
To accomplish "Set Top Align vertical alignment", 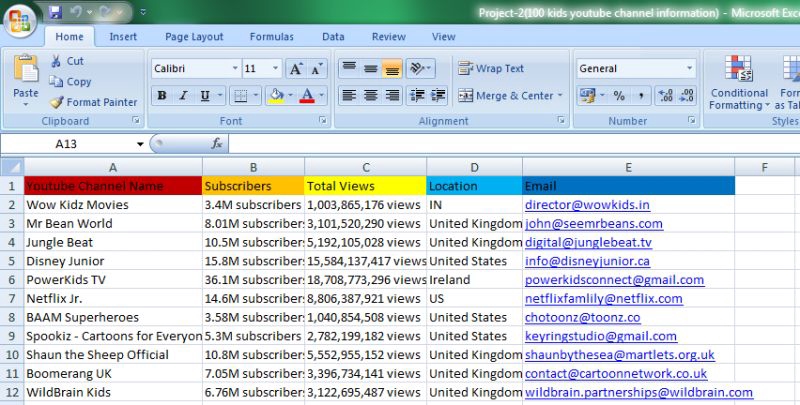I will tap(349, 68).
